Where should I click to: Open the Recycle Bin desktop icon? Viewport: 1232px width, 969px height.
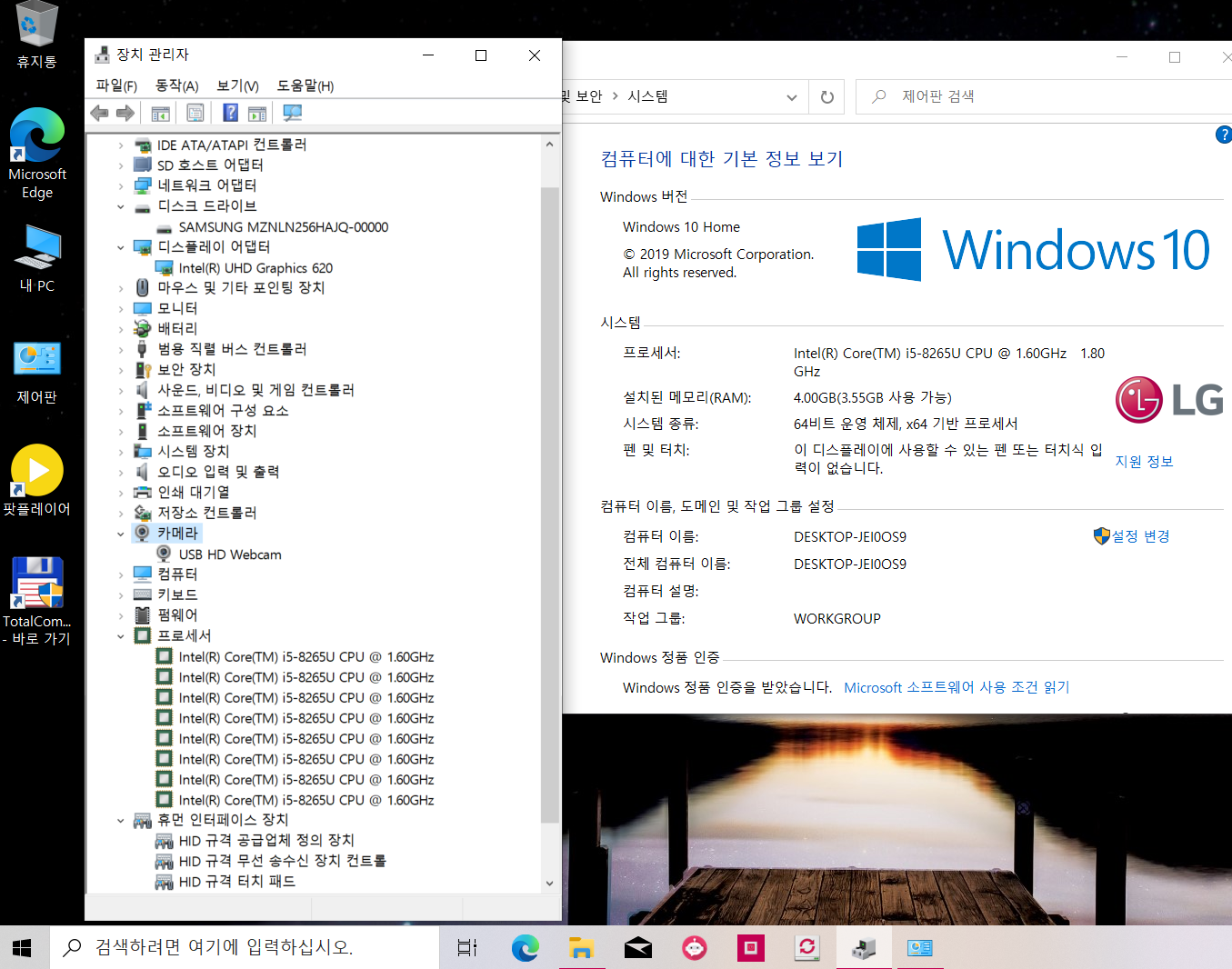(36, 35)
